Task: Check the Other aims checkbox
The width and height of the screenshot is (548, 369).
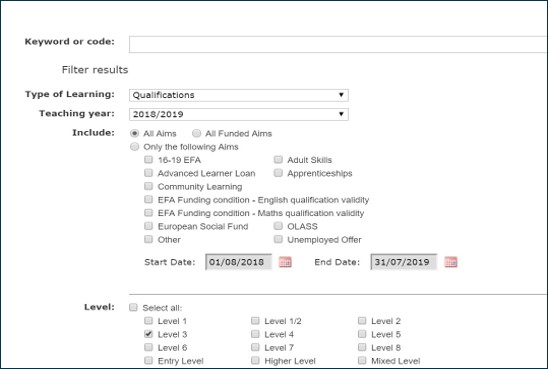Action: 149,239
